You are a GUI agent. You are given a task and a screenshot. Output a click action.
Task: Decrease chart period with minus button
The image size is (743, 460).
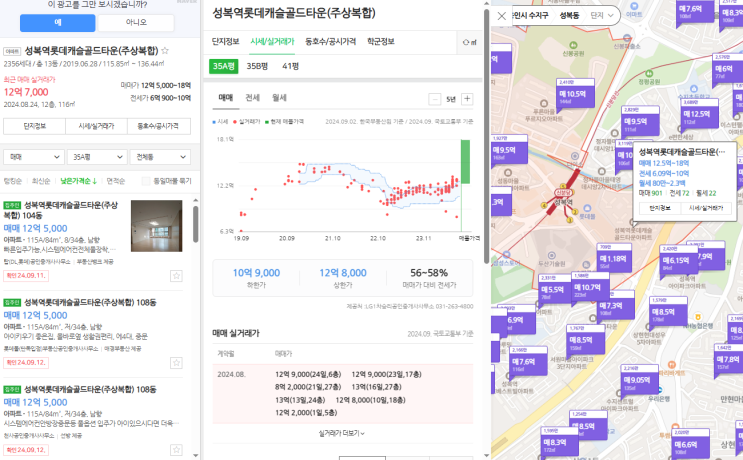435,99
